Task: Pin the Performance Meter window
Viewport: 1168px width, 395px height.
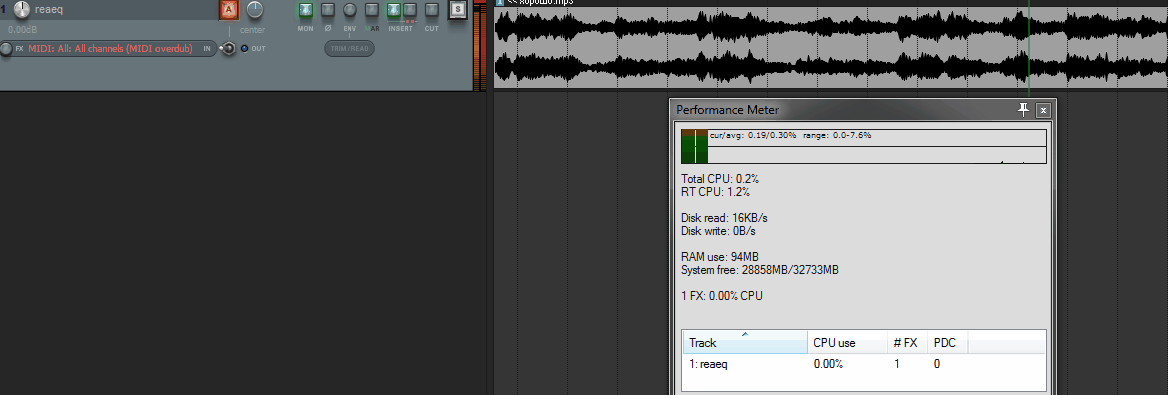Action: click(x=1023, y=110)
